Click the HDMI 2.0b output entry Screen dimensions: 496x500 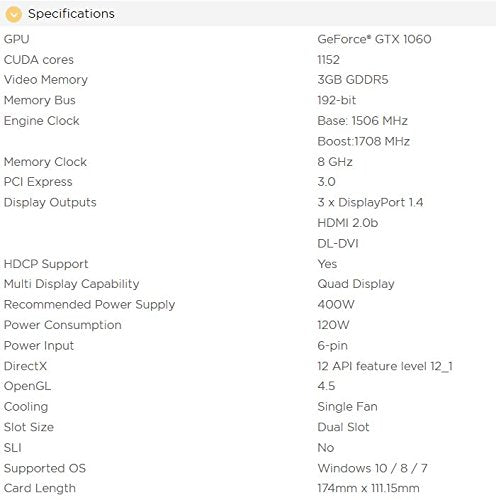[348, 223]
